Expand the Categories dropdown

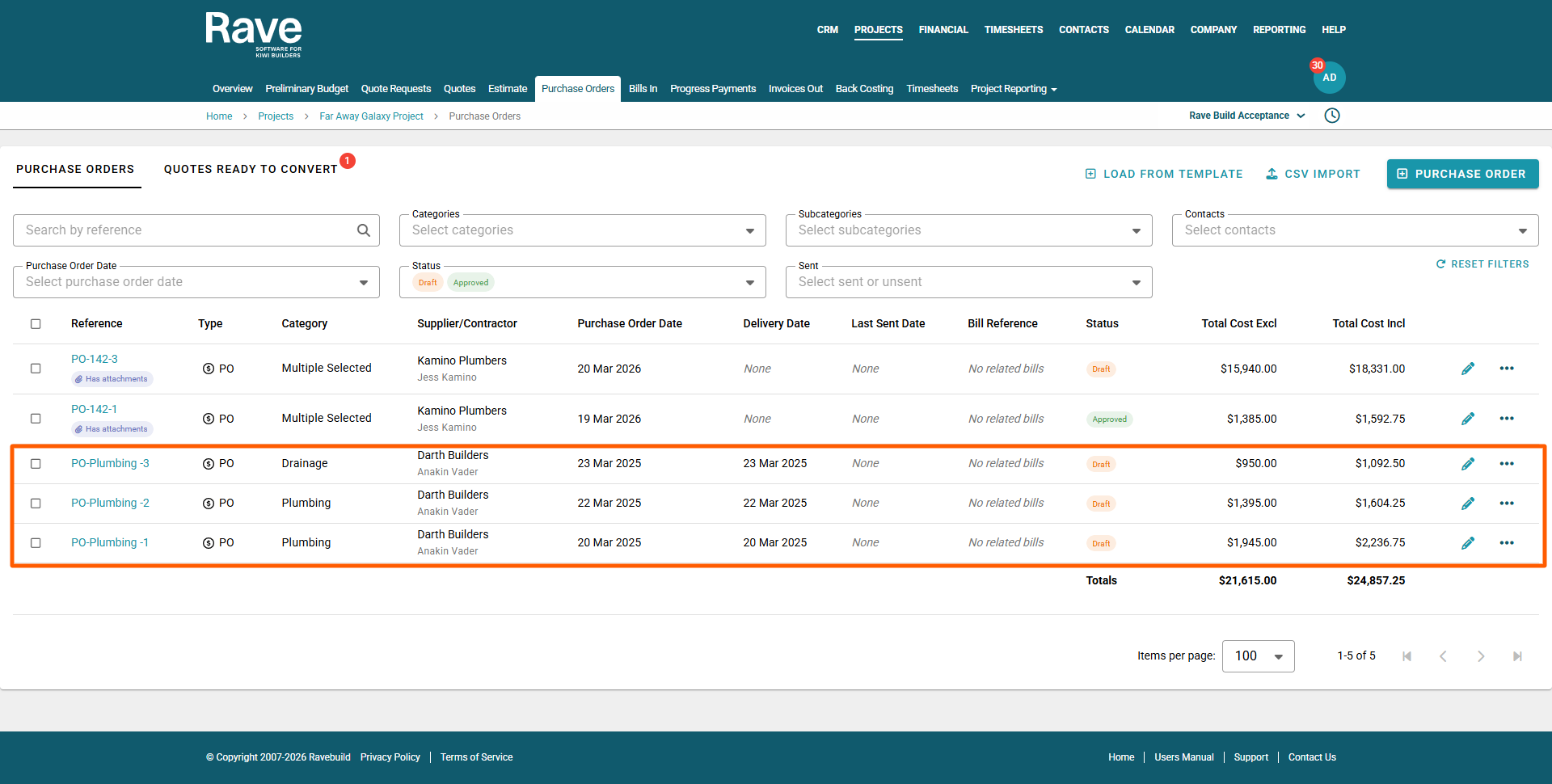[749, 231]
